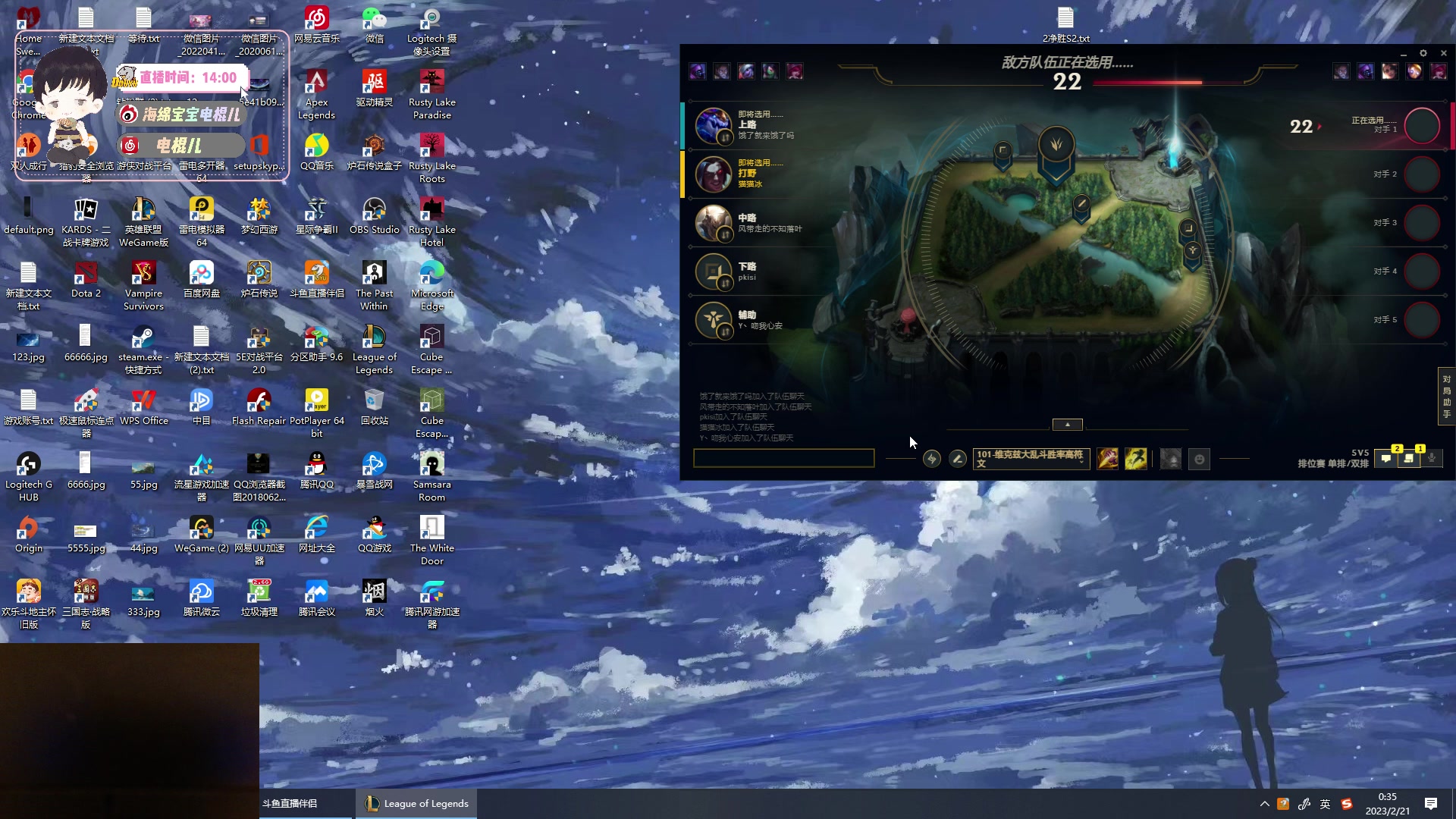Click the lightning rune recommendation icon

932,459
